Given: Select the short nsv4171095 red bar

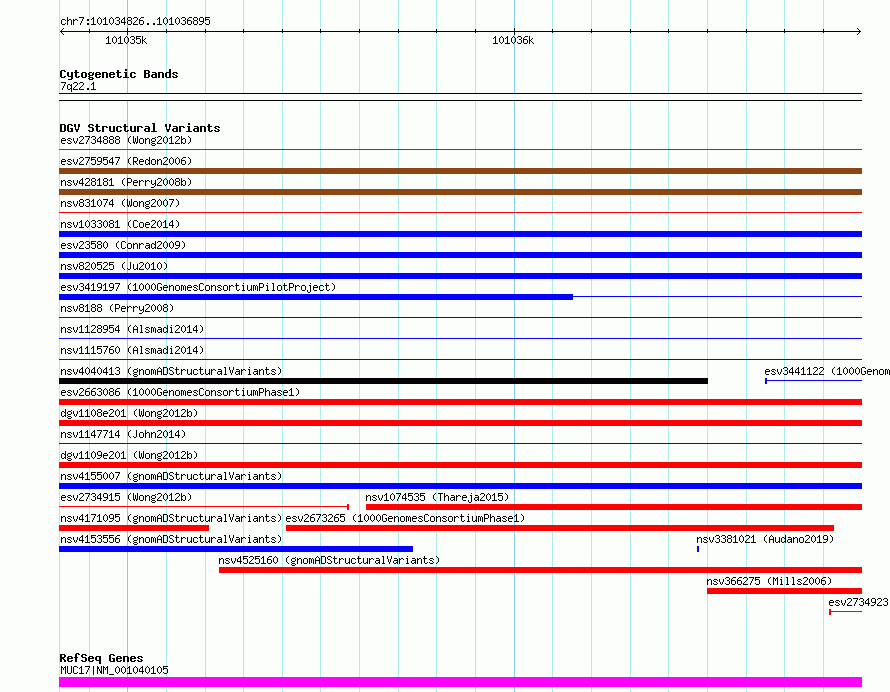Looking at the screenshot, I should coord(134,528).
